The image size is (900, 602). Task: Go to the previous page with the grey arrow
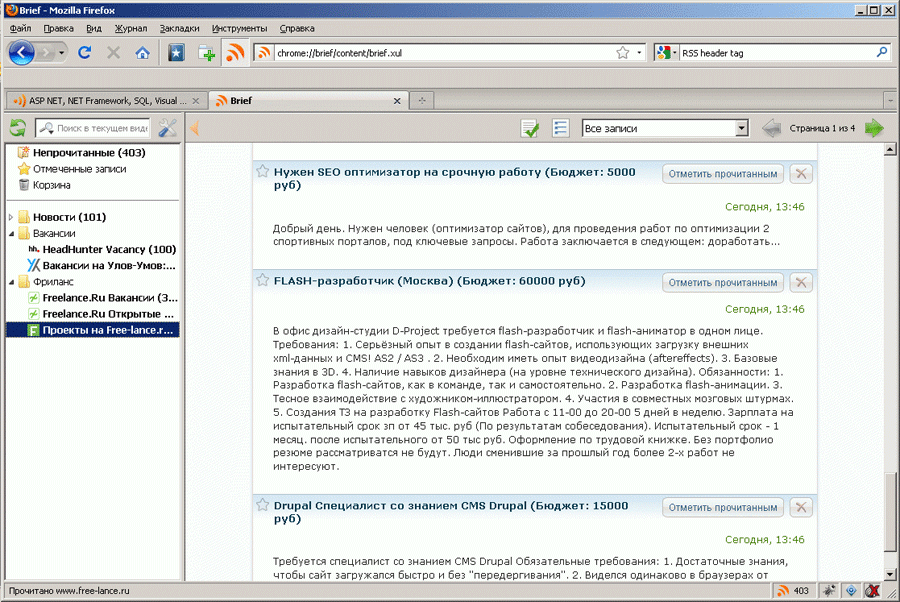coord(771,128)
